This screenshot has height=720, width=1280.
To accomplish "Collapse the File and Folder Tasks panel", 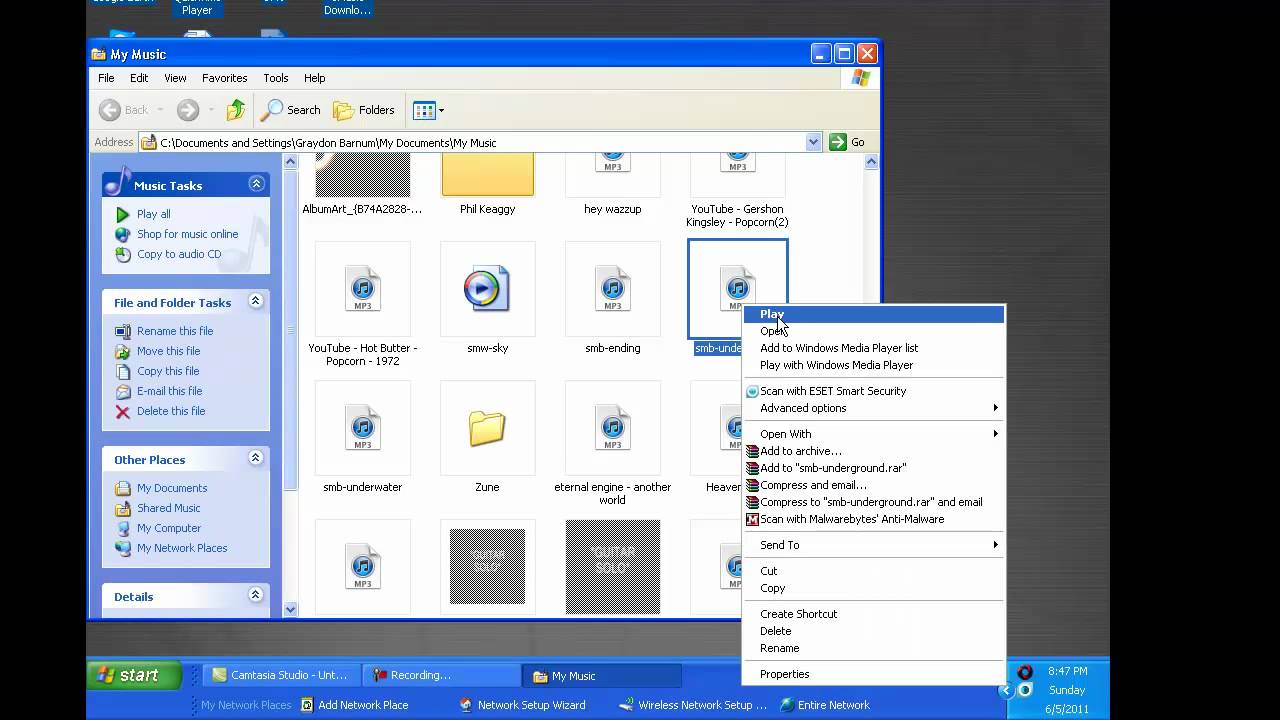I will (x=256, y=301).
